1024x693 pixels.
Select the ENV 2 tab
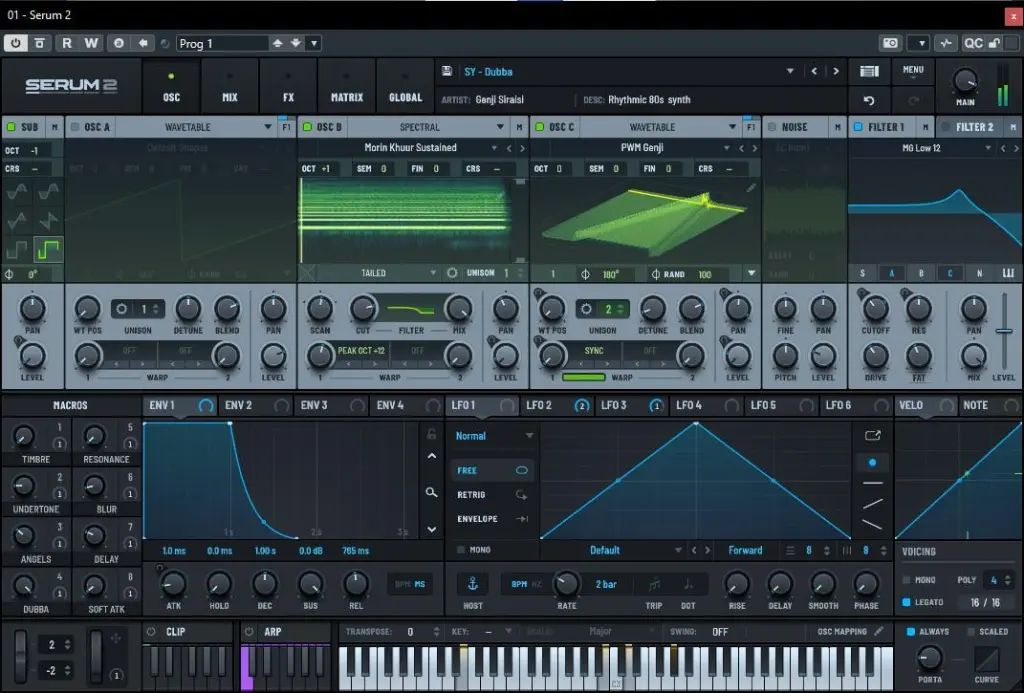point(255,406)
